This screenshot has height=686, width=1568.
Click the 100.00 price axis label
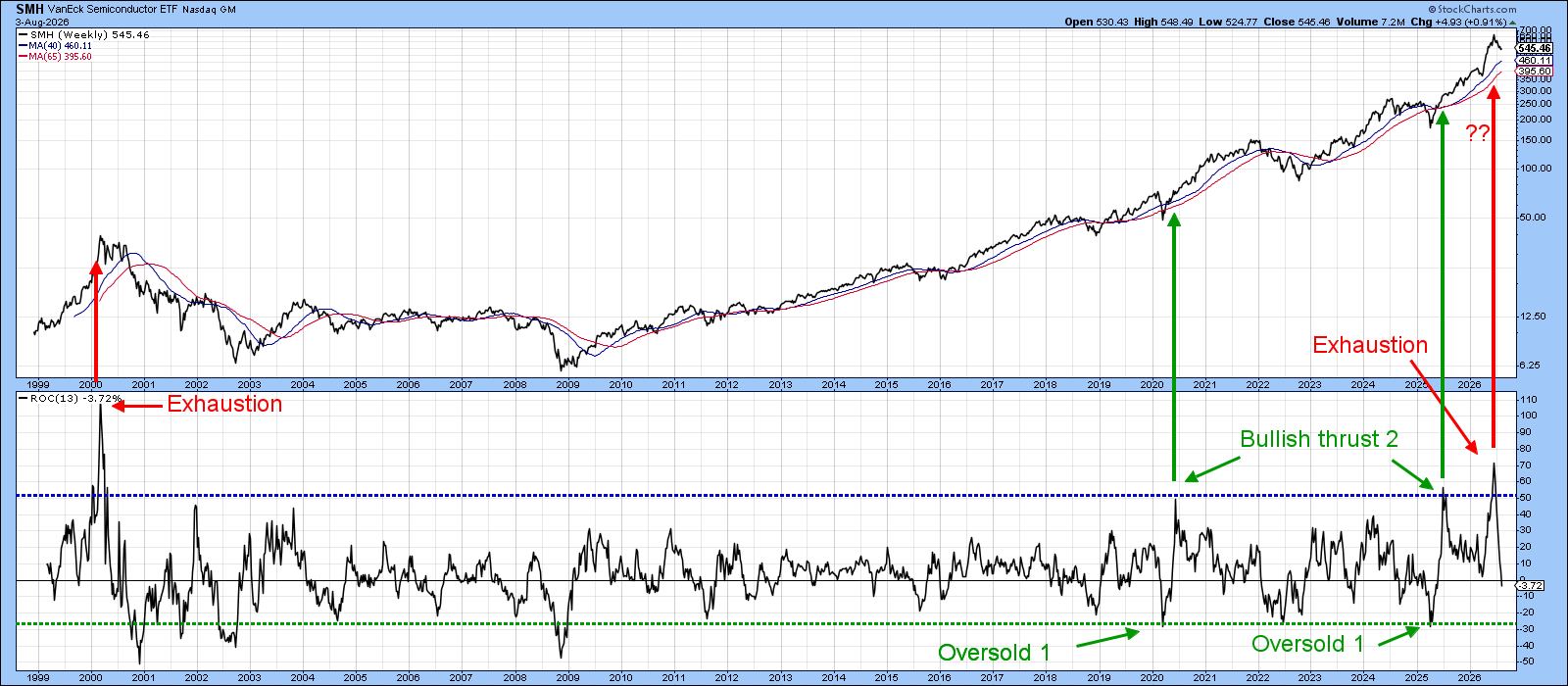(1535, 169)
